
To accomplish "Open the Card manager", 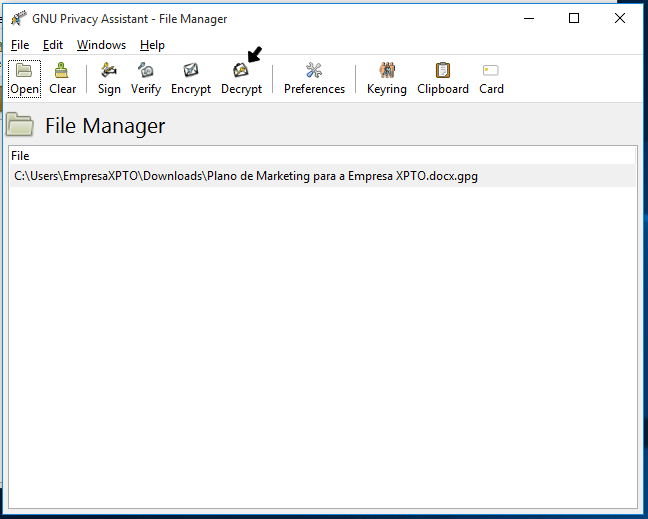I will tap(491, 79).
